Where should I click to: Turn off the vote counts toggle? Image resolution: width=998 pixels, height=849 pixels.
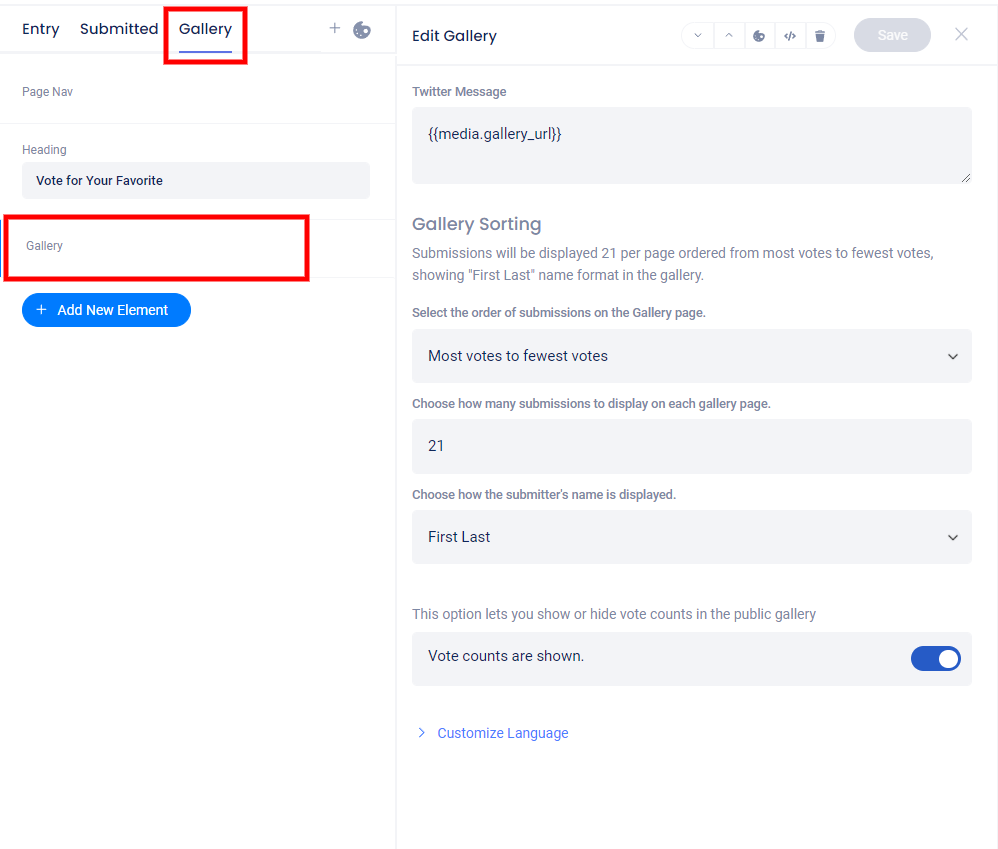point(935,658)
